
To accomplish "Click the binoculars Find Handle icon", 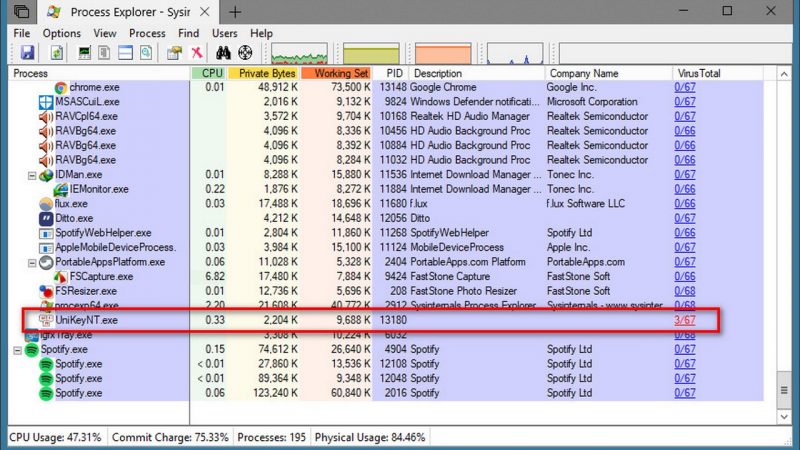I will tap(223, 53).
